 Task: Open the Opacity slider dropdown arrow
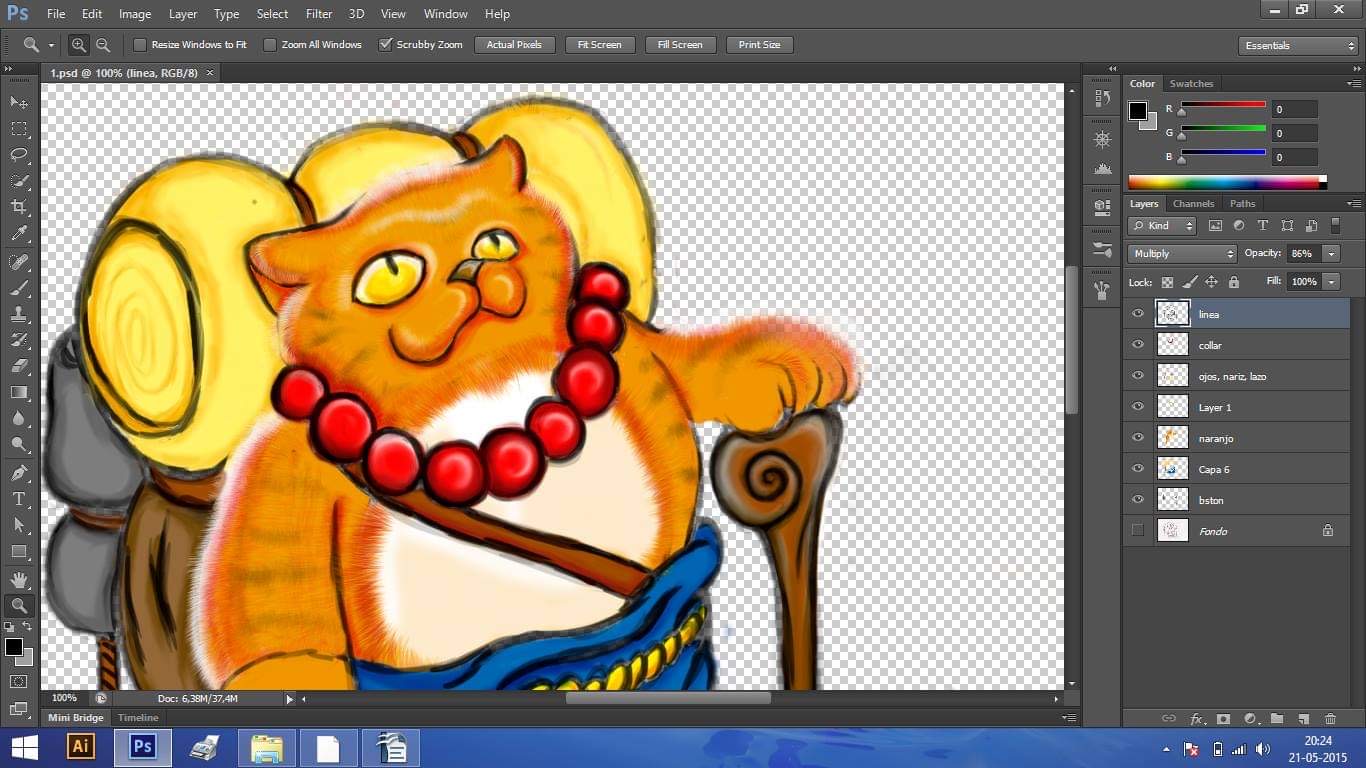pos(1331,254)
